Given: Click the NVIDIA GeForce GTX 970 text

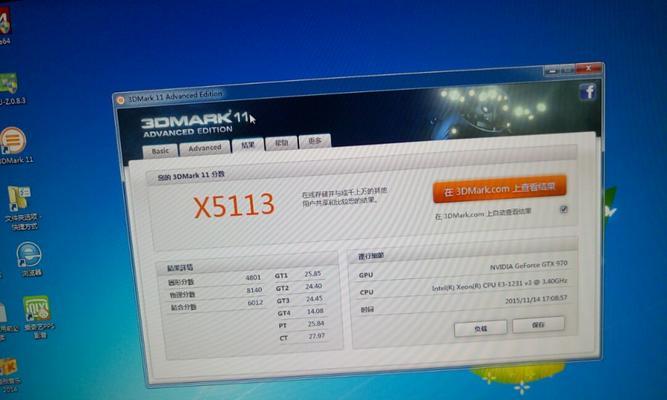Looking at the screenshot, I should (x=529, y=266).
